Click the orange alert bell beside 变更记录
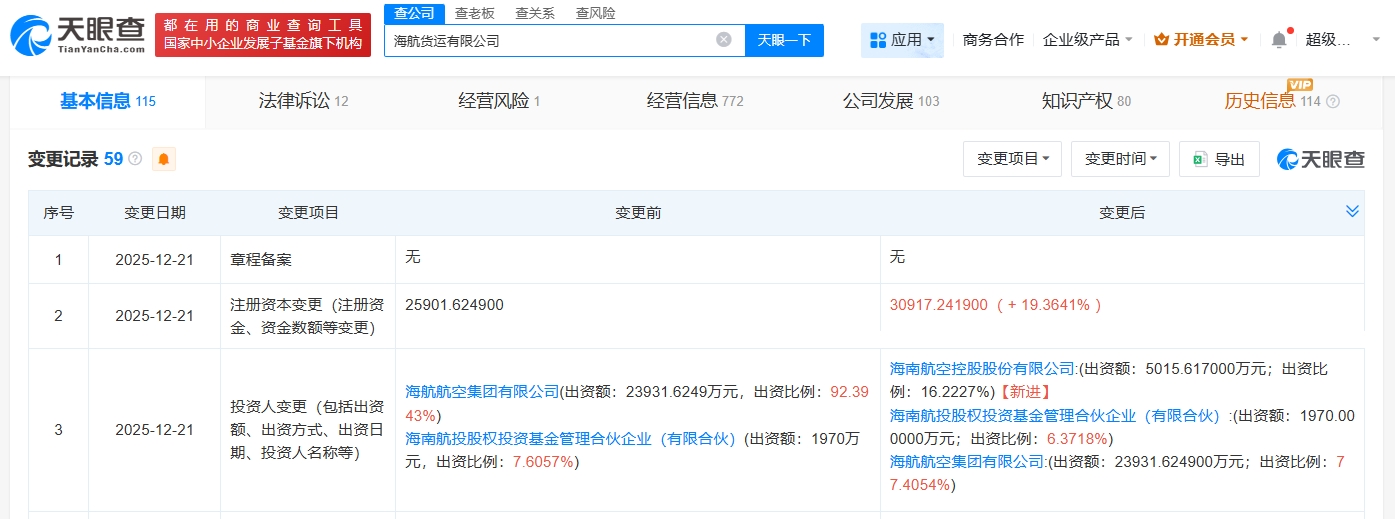 coord(163,159)
